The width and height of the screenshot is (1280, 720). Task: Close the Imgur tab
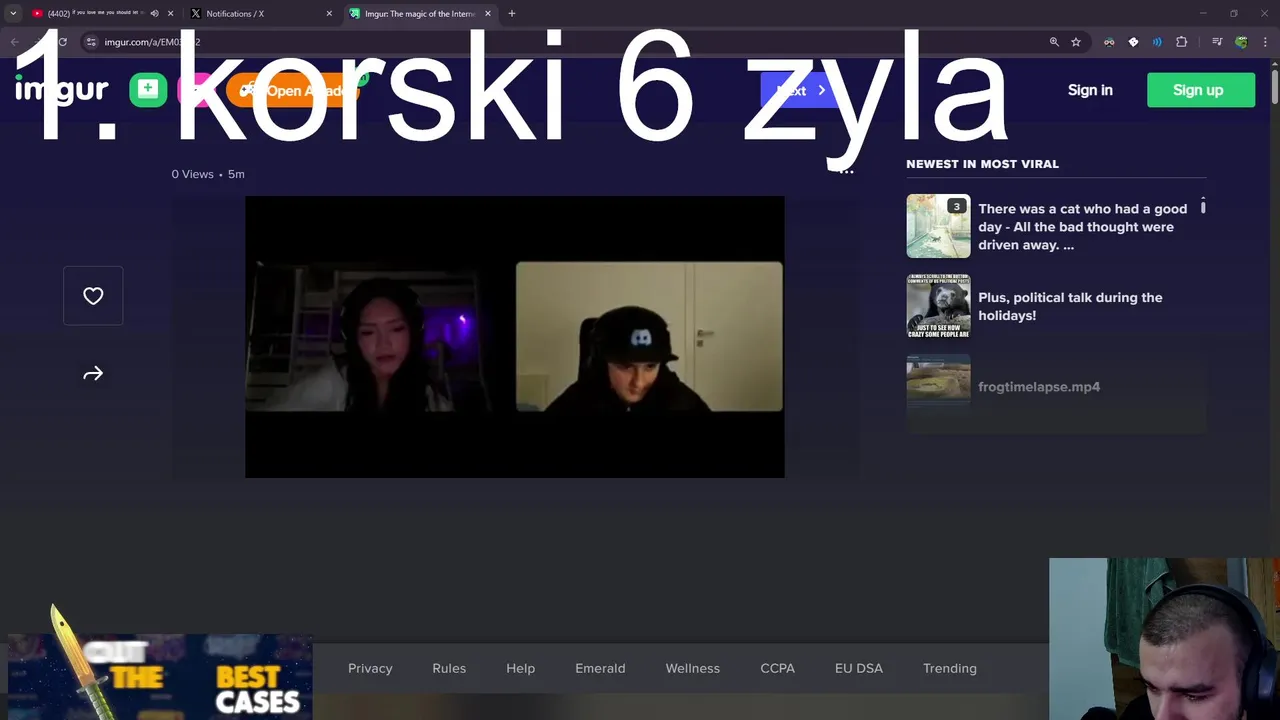[x=488, y=13]
